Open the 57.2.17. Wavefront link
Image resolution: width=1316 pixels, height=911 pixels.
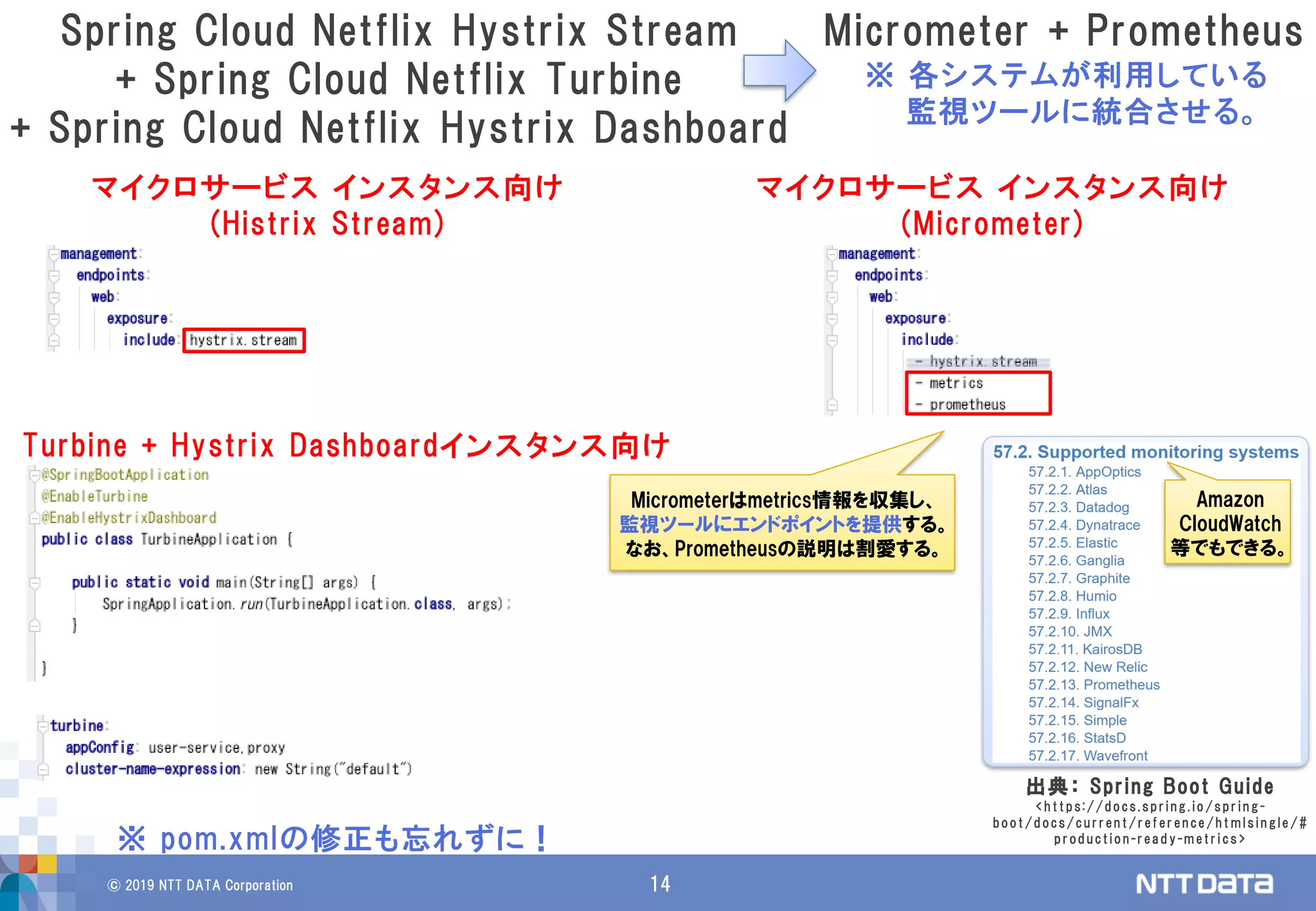click(1088, 756)
